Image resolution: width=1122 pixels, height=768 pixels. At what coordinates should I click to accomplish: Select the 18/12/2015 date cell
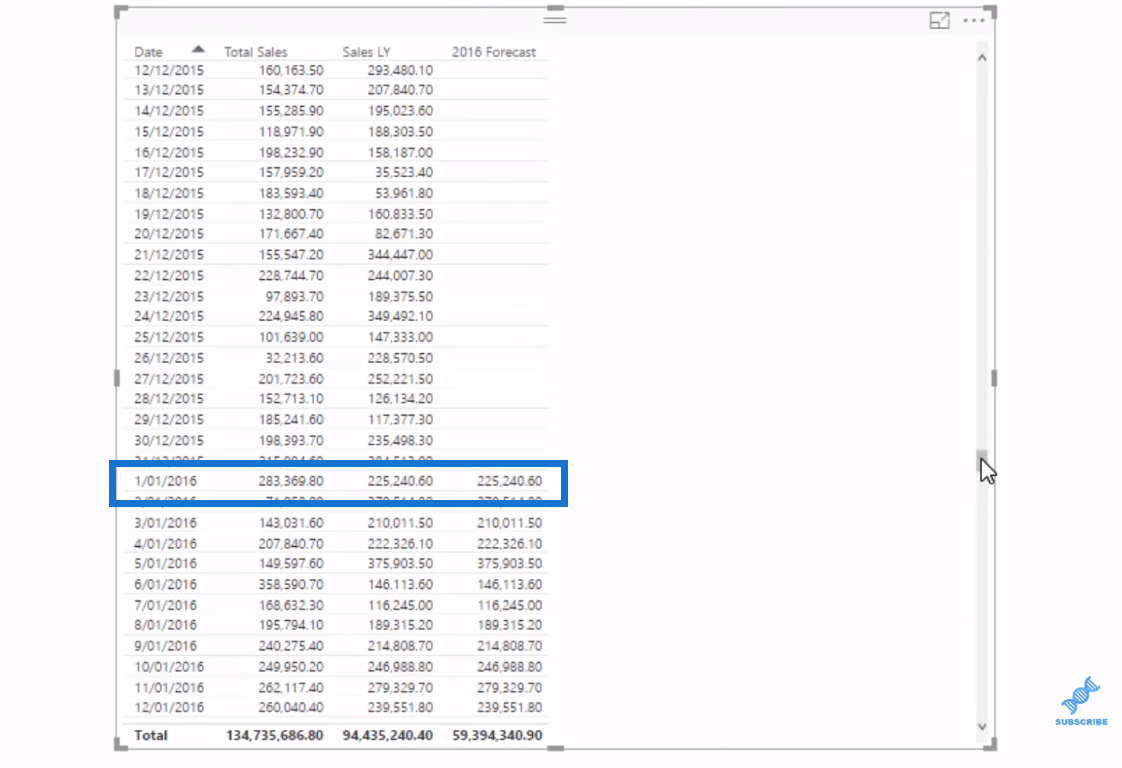pyautogui.click(x=169, y=193)
